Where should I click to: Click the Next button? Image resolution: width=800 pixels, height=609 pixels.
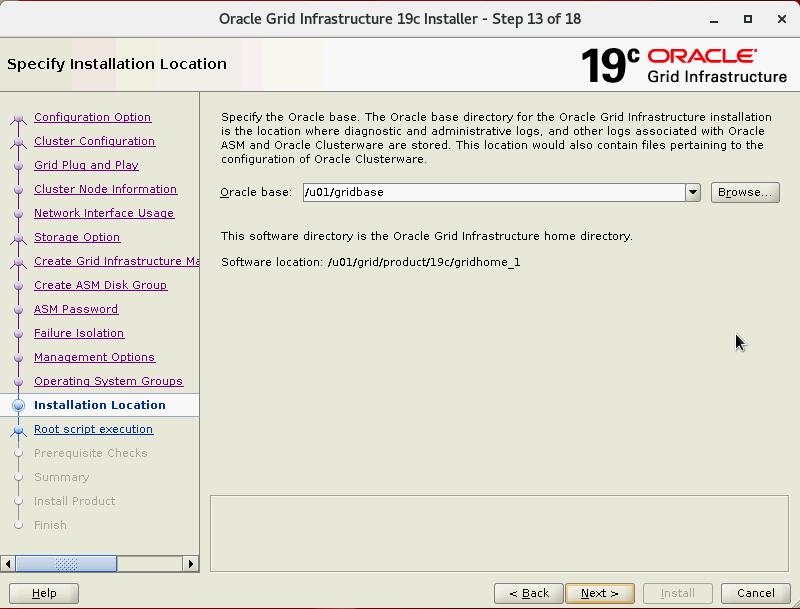pos(599,593)
